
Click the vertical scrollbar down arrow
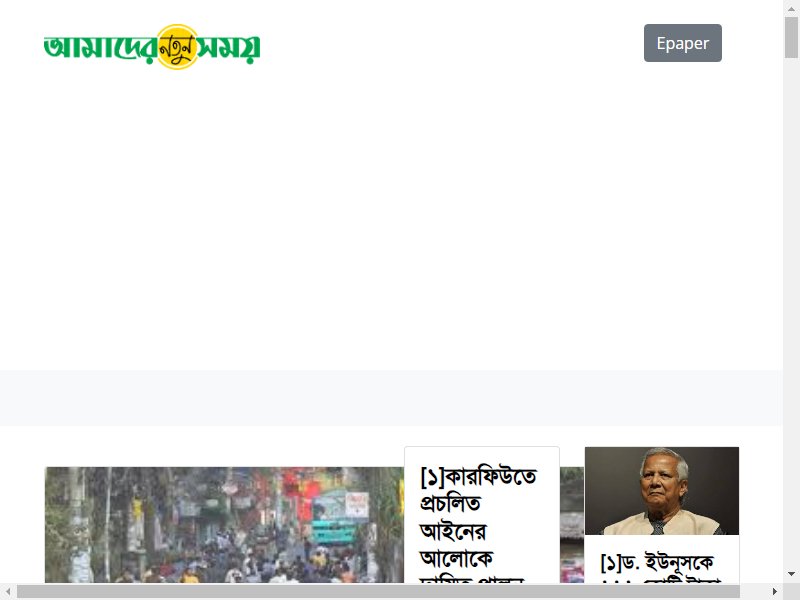tap(791, 574)
